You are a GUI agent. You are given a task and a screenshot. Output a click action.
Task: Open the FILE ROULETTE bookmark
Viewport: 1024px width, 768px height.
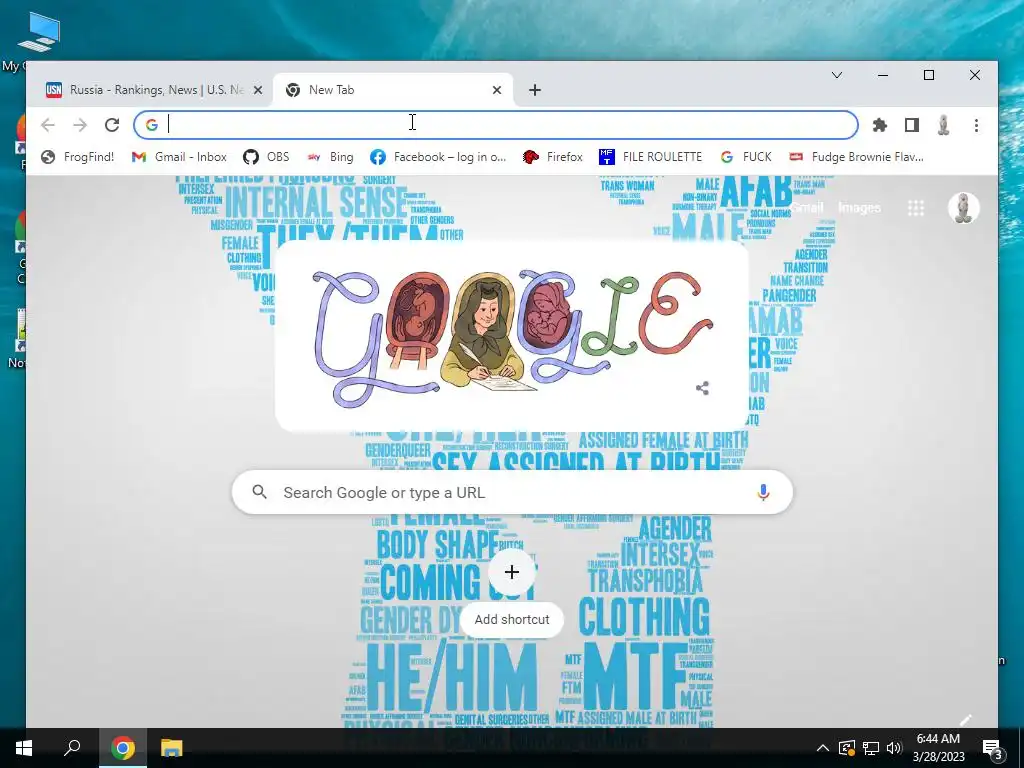coord(650,157)
